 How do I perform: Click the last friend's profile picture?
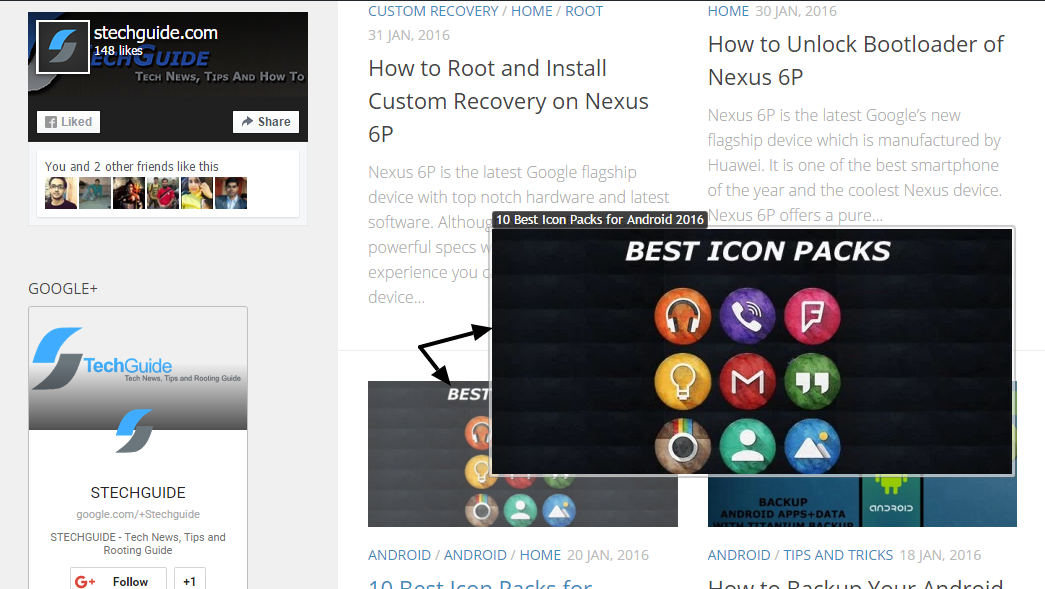[x=231, y=192]
